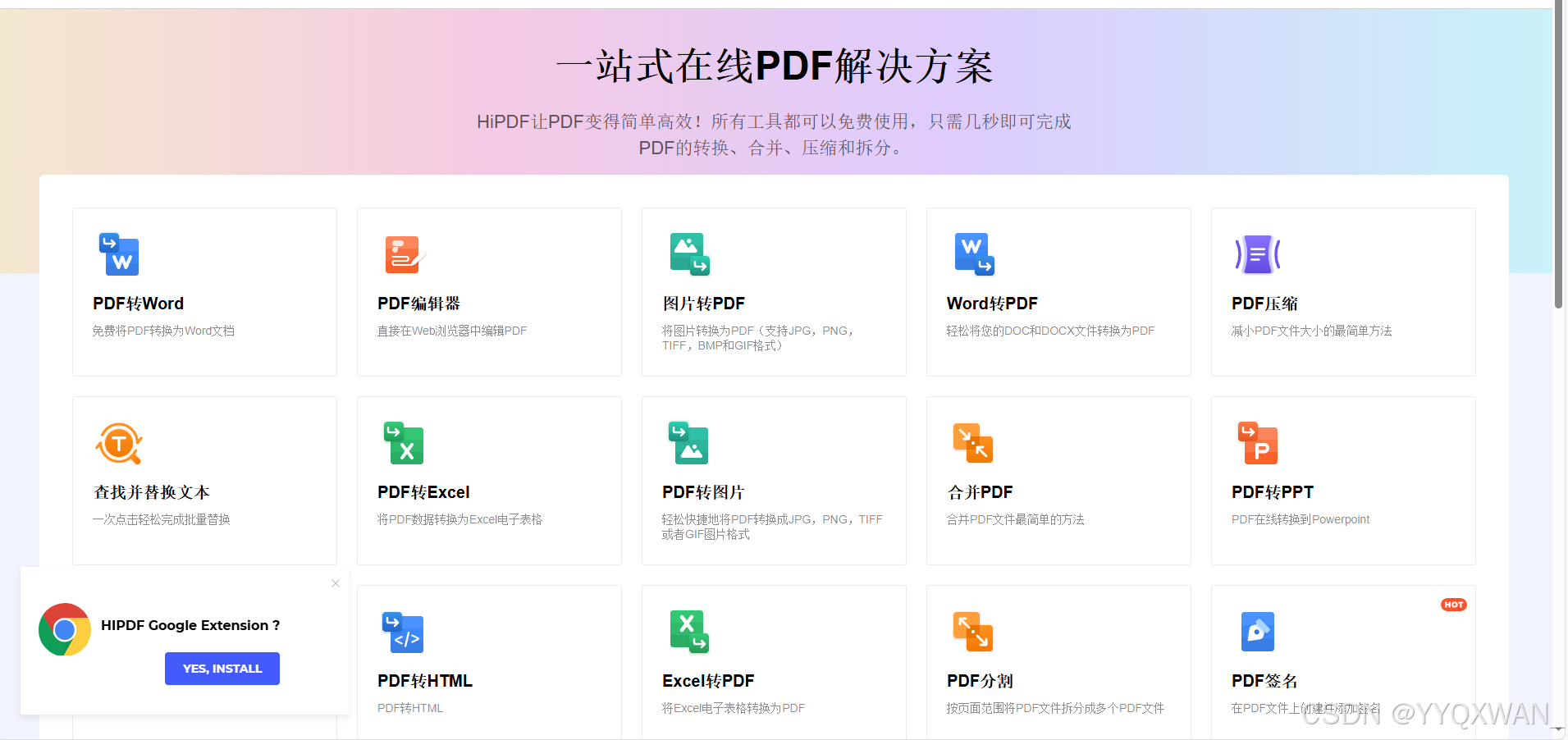1568x740 pixels.
Task: Click the PDF转Word tool icon
Action: (119, 254)
